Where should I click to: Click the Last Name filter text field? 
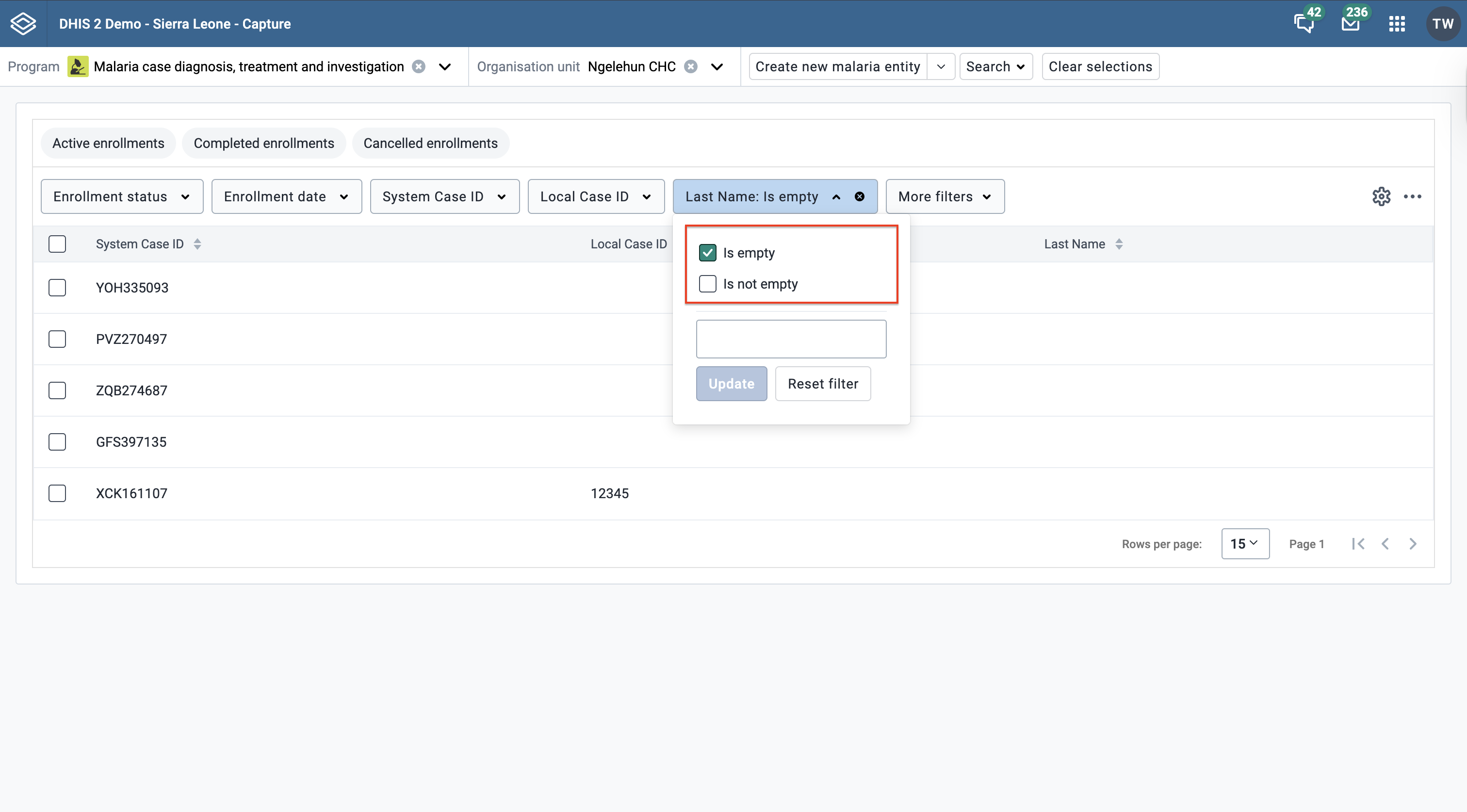791,339
